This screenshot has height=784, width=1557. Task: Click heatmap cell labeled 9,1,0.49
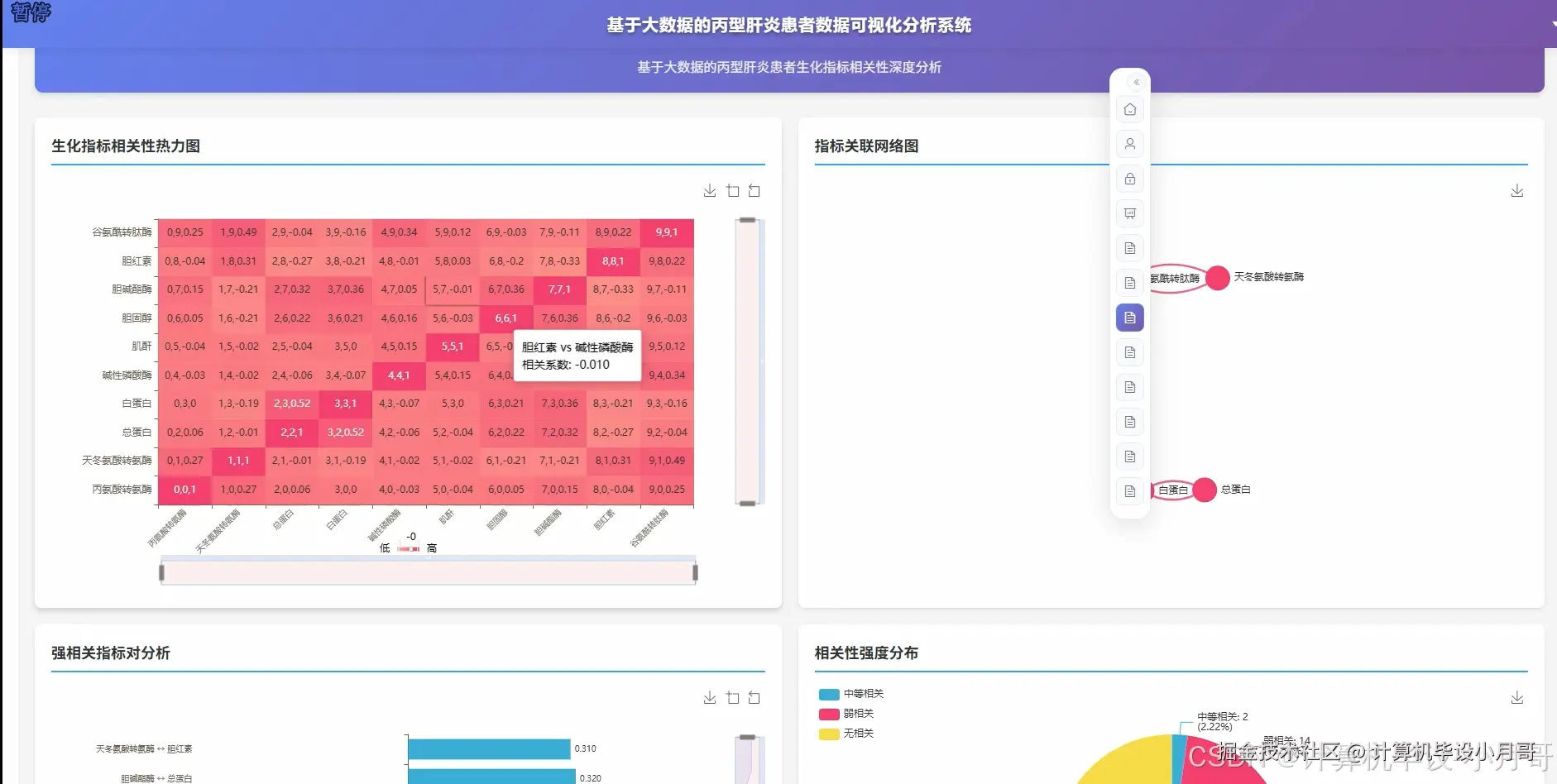coord(667,461)
